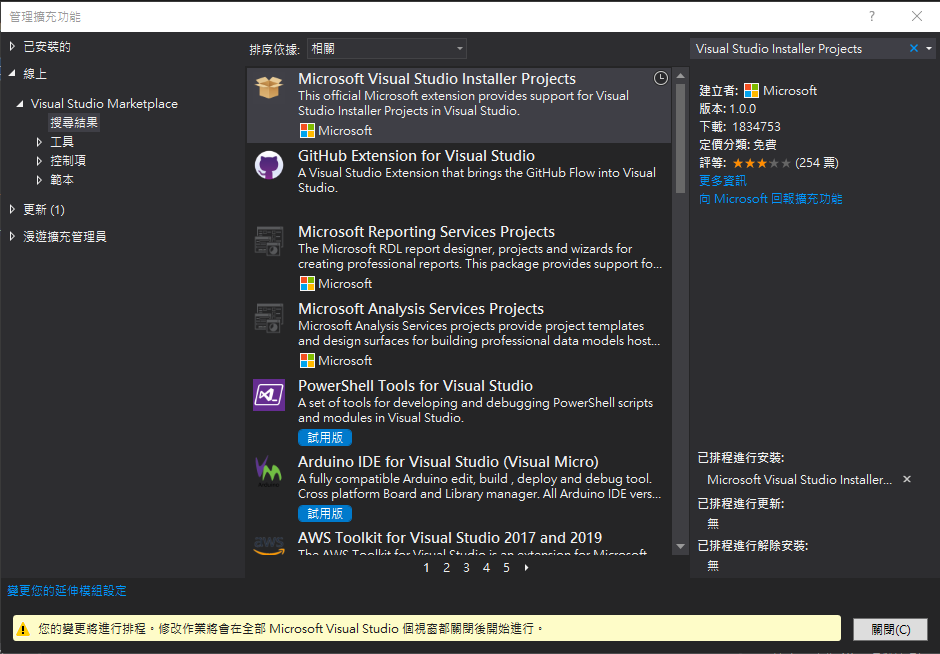Go to results page 5
This screenshot has height=654, width=940.
[x=506, y=567]
